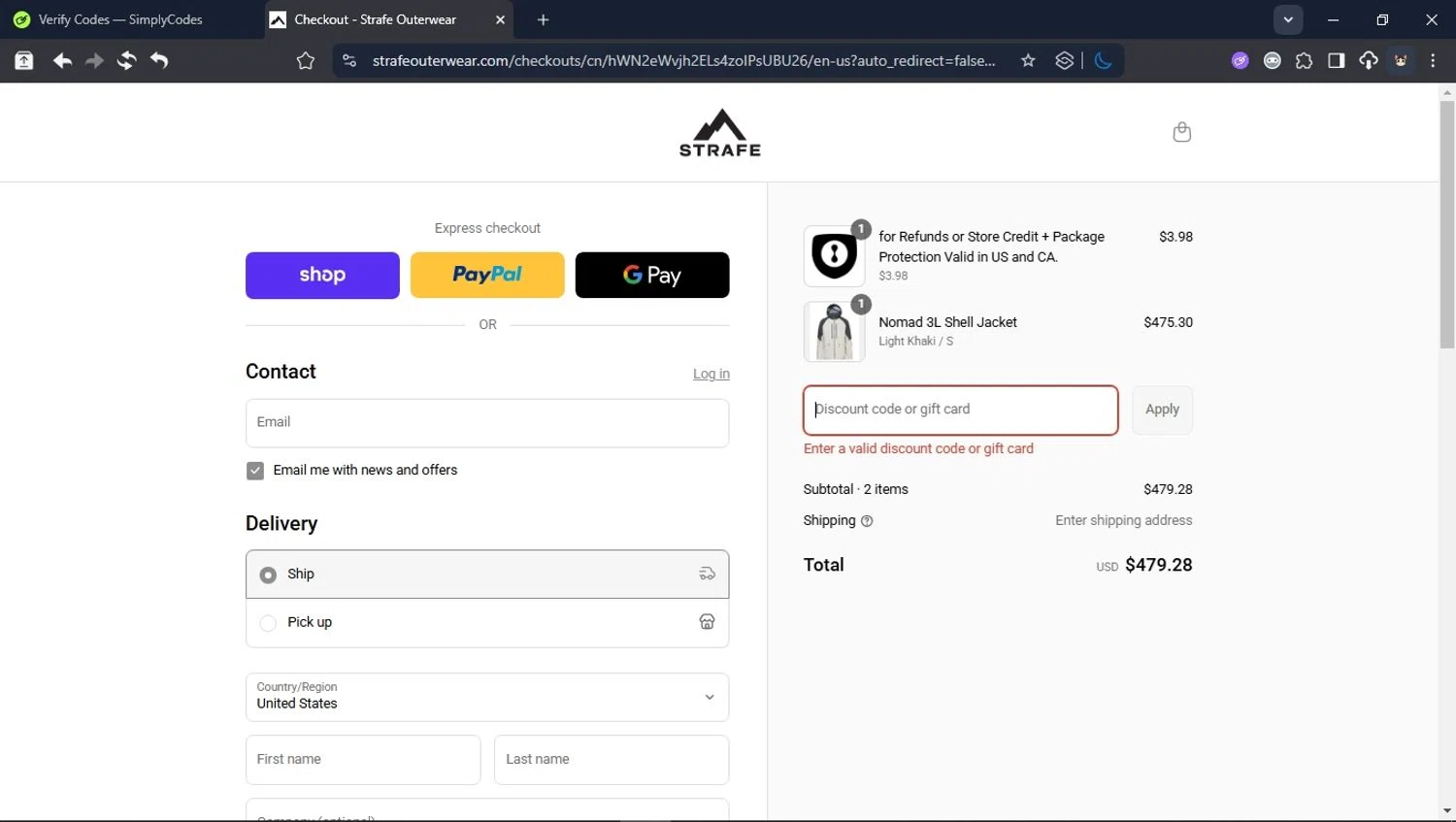Click the undo arrow toolbar icon
Image resolution: width=1456 pixels, height=822 pixels.
click(159, 61)
